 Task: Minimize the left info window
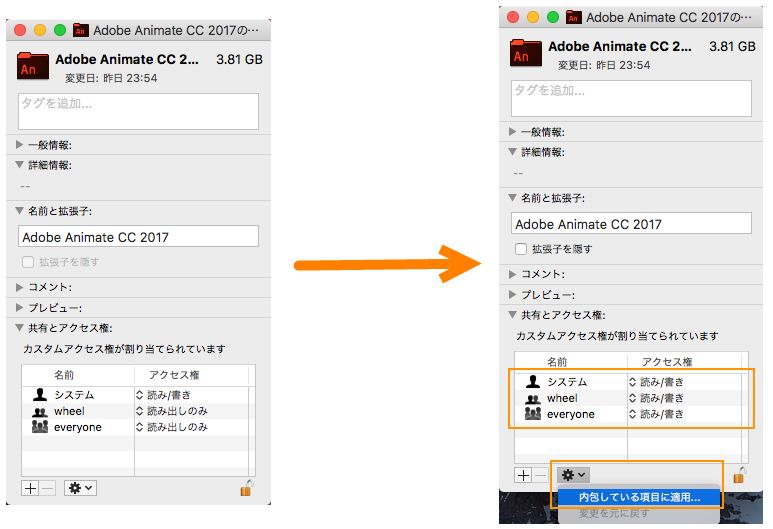[x=40, y=30]
